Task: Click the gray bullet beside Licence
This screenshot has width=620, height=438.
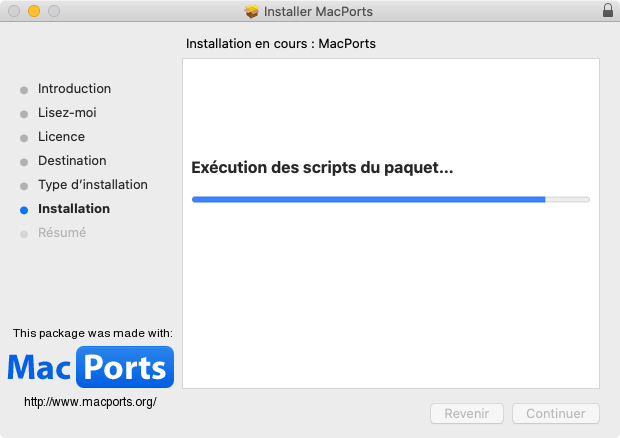Action: [24, 138]
